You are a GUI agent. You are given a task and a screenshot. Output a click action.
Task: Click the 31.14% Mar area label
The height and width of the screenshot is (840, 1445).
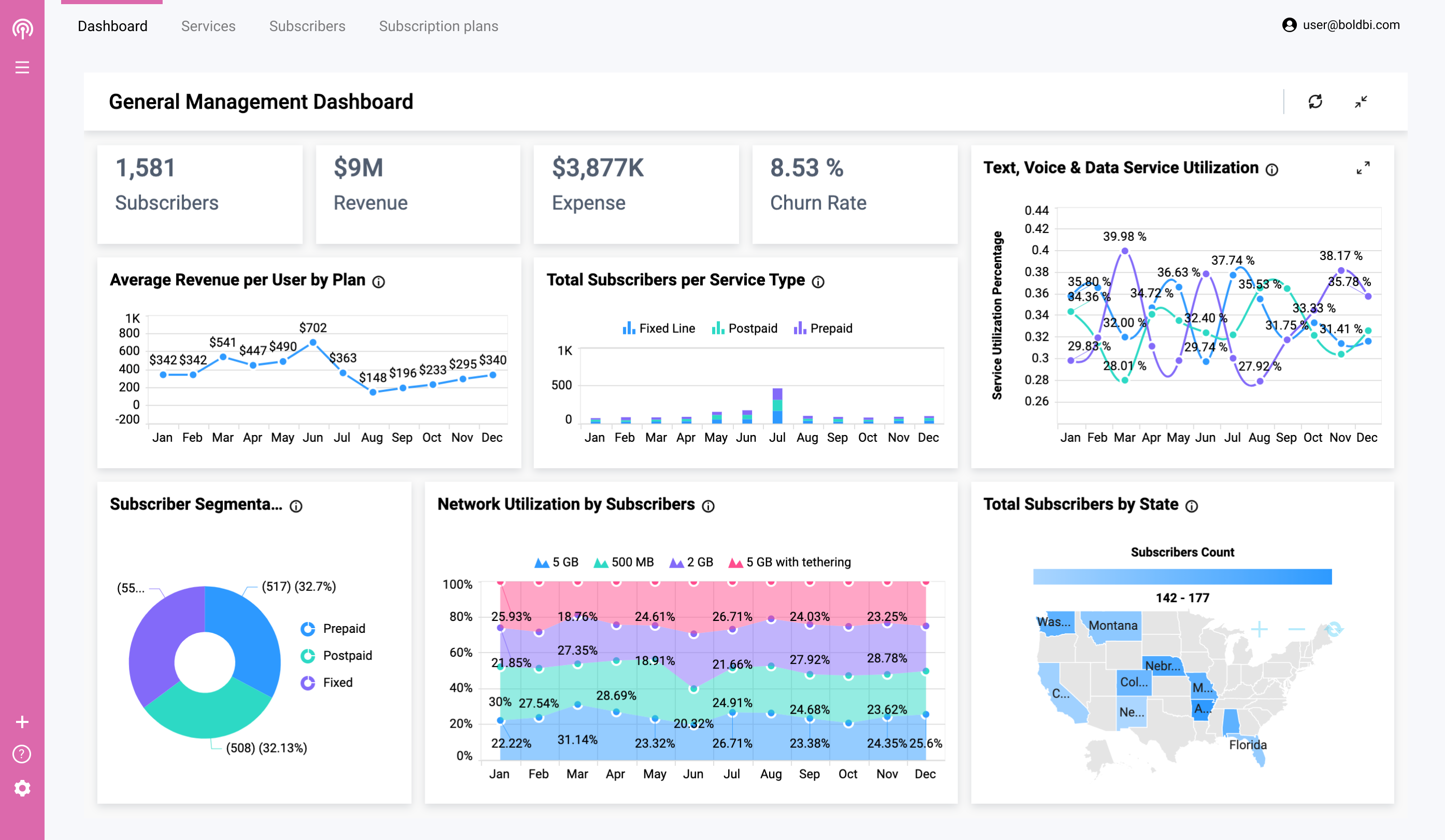(577, 740)
